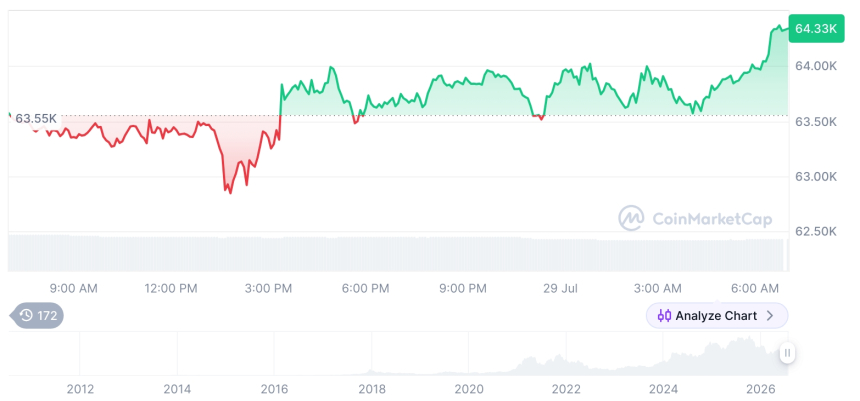Image resolution: width=860 pixels, height=401 pixels.
Task: Click the 3:00 PM time axis label
Action: click(268, 288)
